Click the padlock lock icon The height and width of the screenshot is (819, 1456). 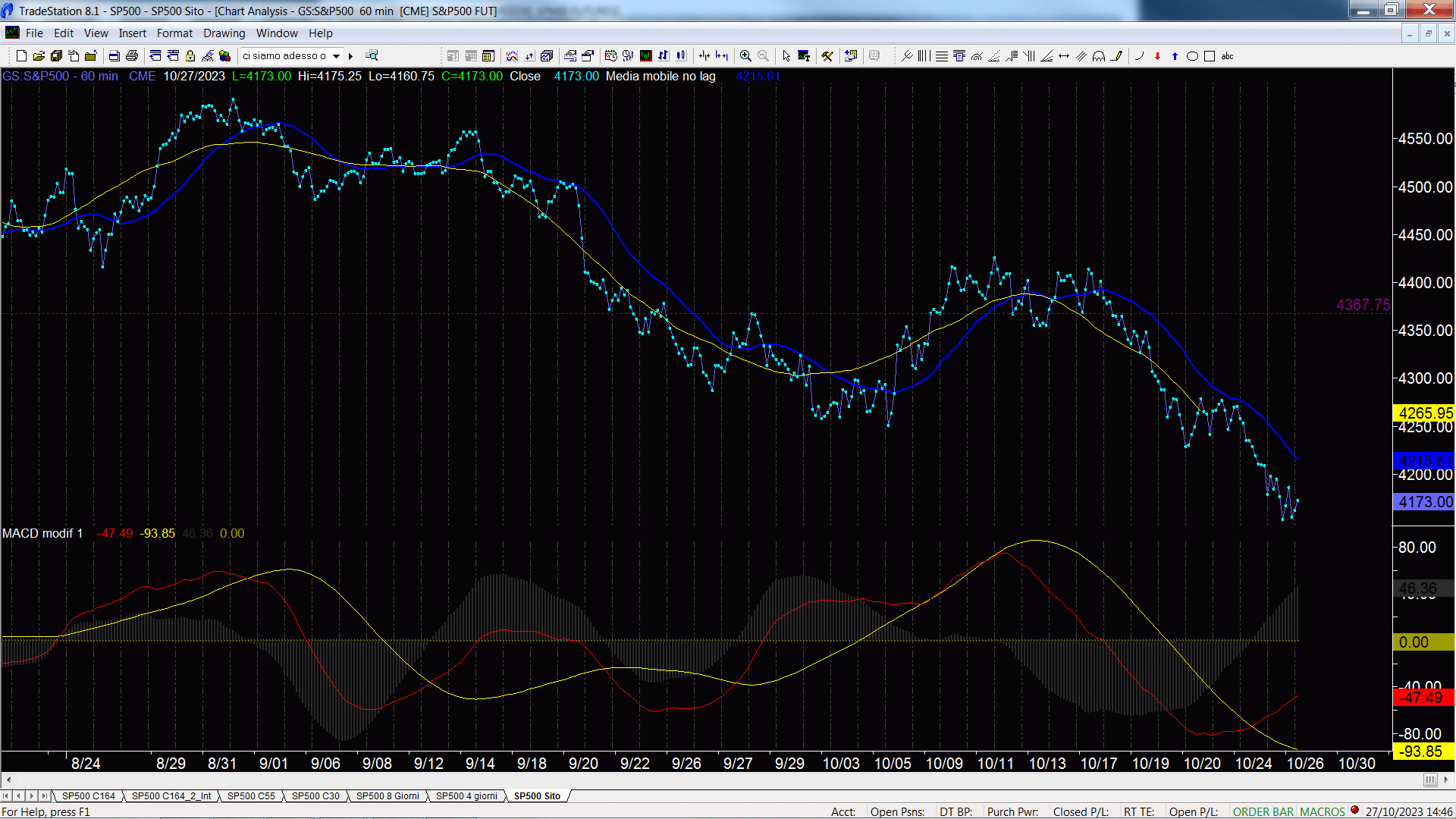tap(190, 56)
